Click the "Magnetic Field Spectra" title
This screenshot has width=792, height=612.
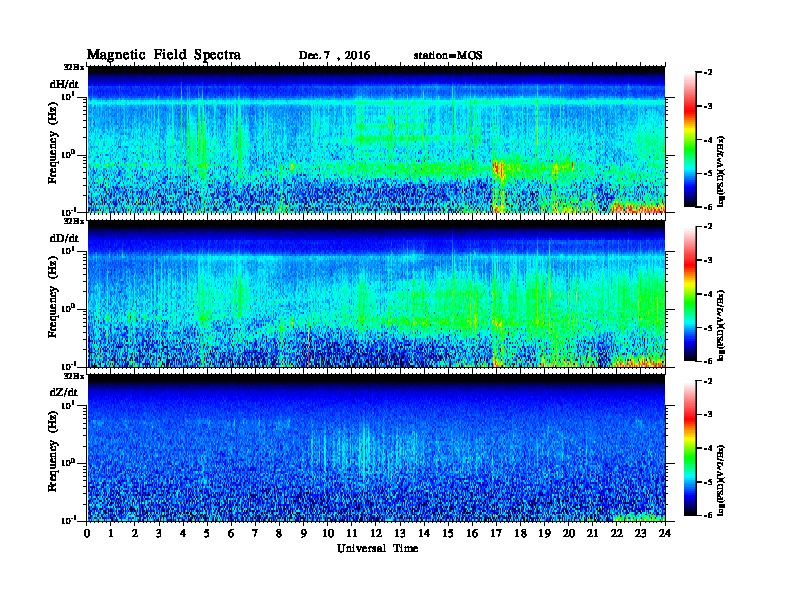click(x=164, y=55)
